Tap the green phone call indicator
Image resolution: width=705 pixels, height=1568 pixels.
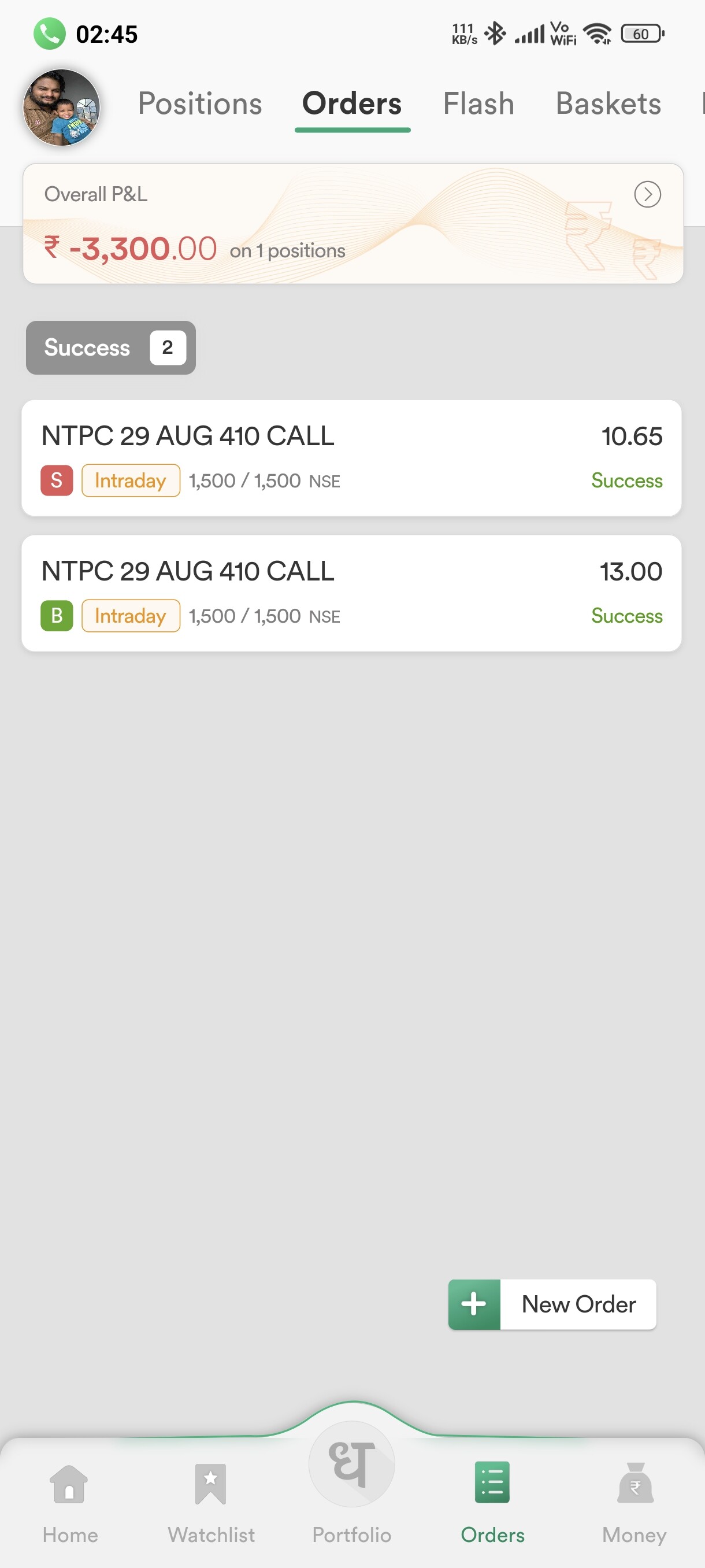pos(49,34)
